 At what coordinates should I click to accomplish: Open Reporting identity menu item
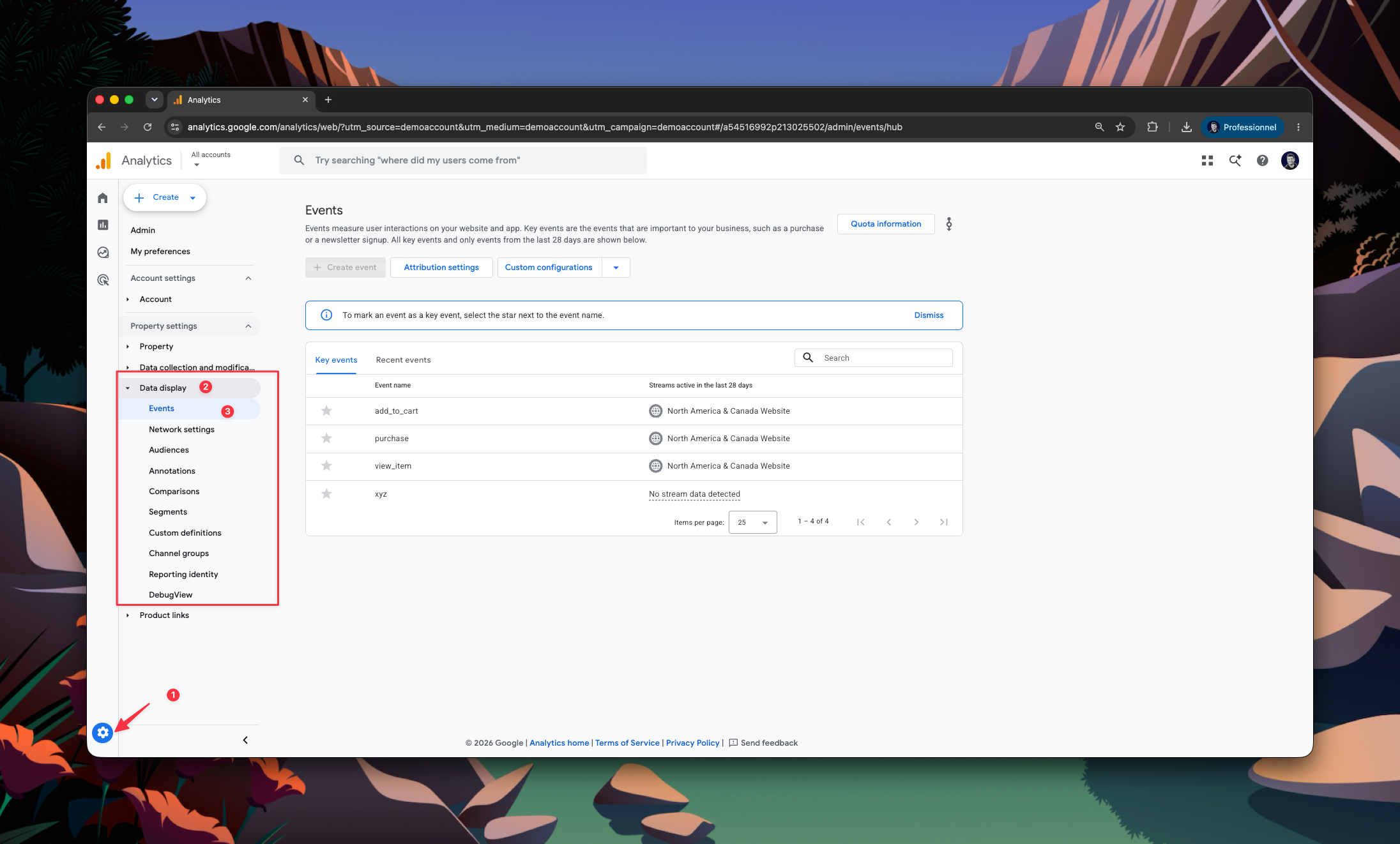(183, 575)
